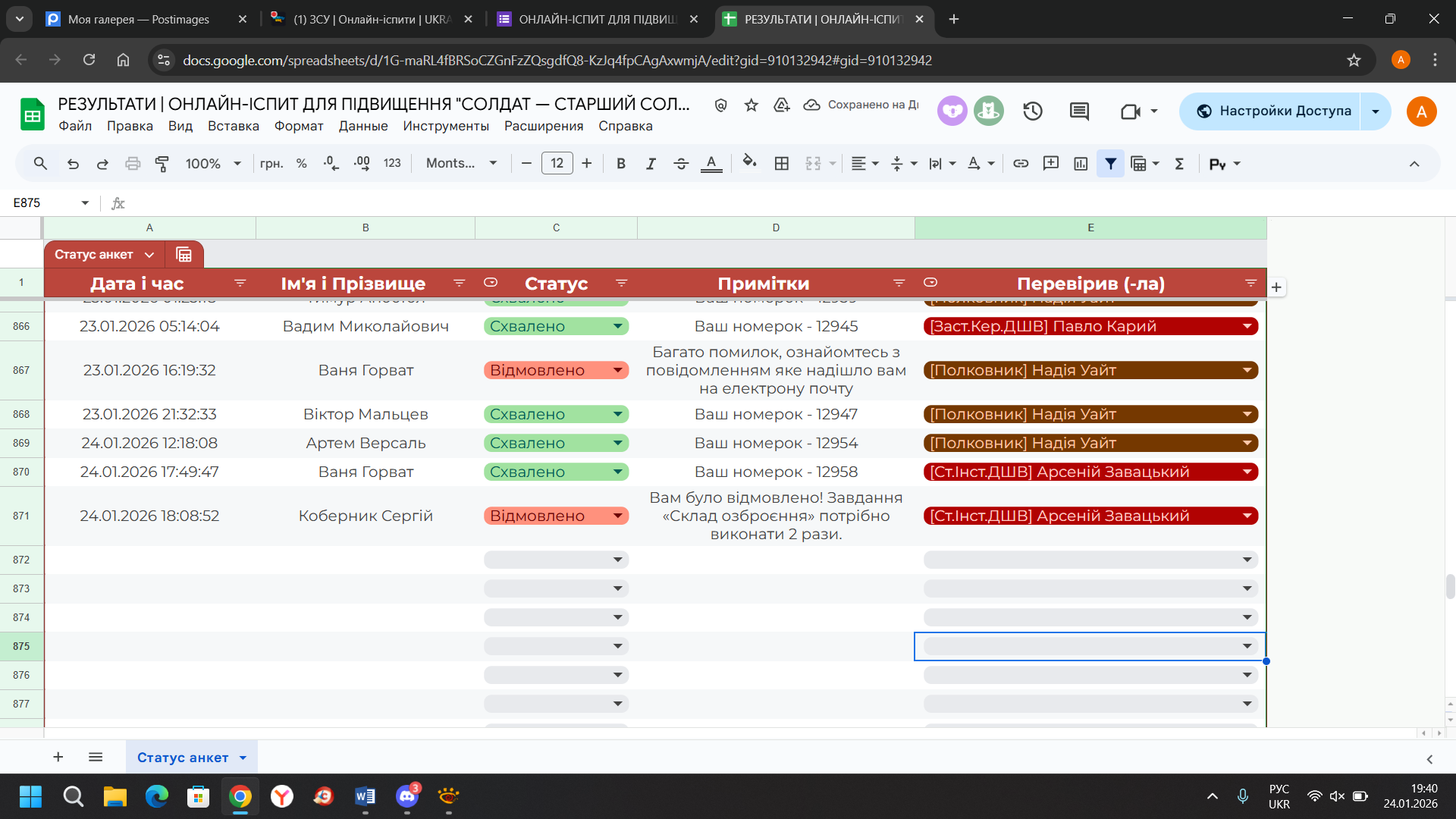Click the paint format roller icon
Viewport: 1456px width, 819px height.
tap(162, 164)
